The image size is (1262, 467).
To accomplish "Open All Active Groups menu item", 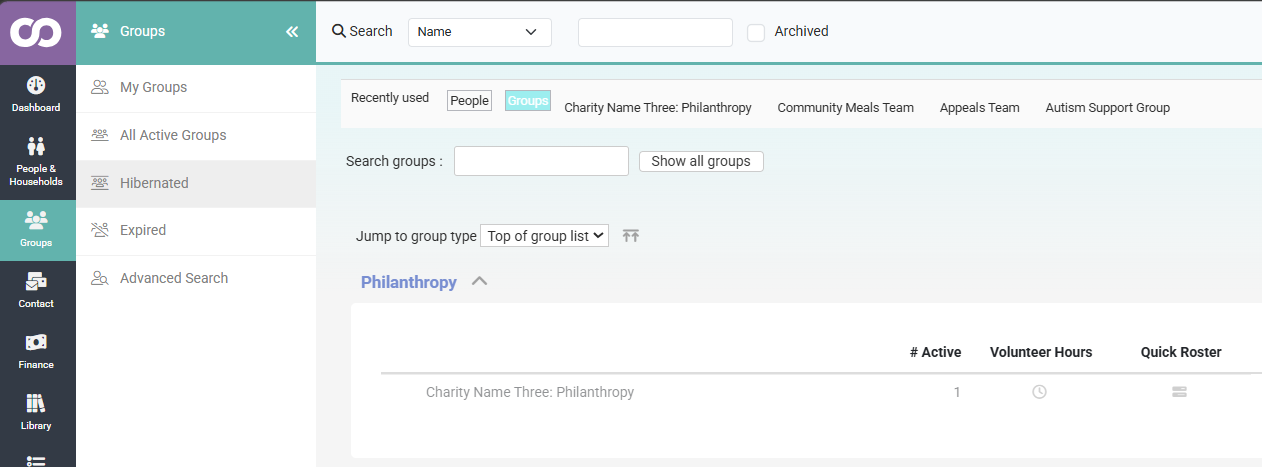I will (196, 135).
